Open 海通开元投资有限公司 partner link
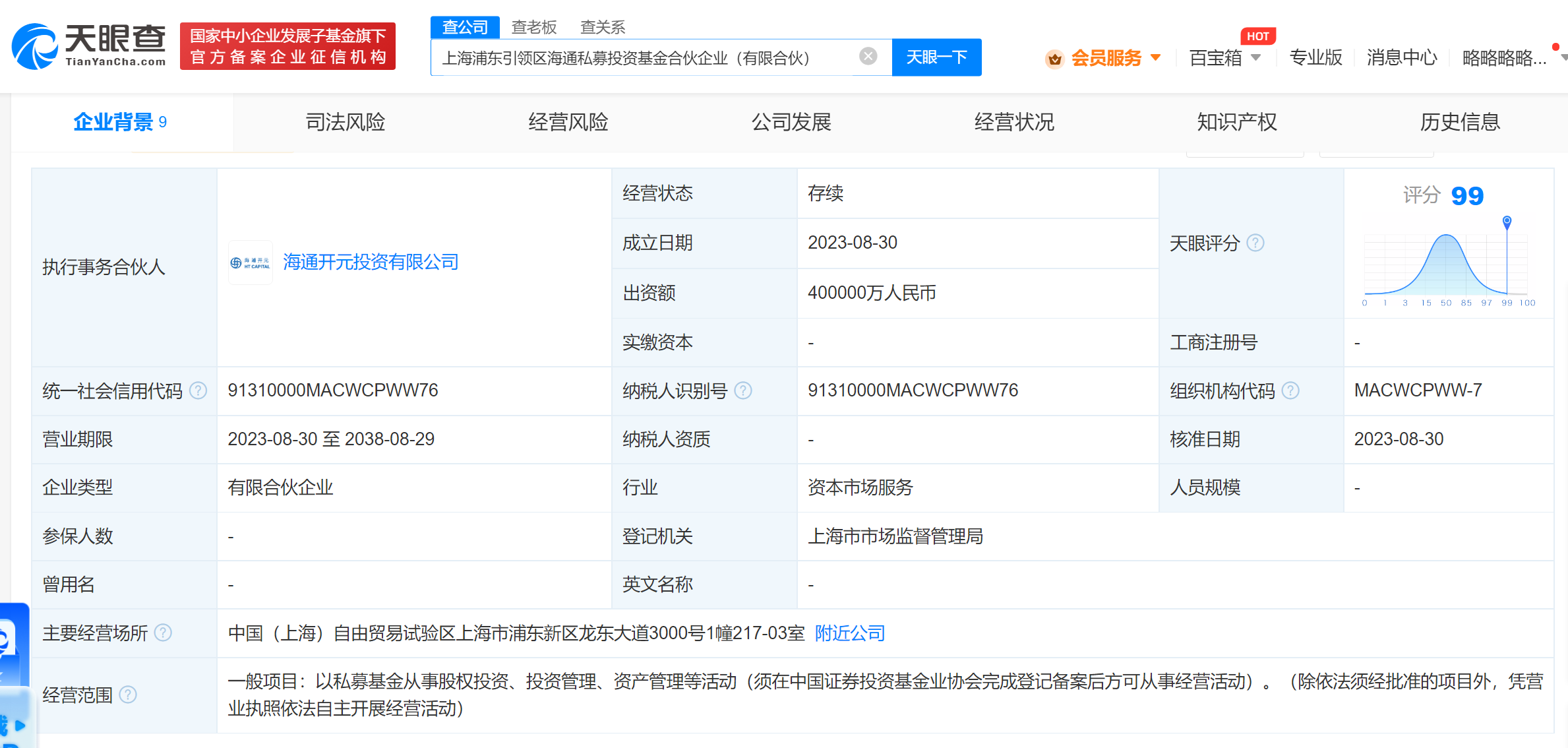This screenshot has width=1568, height=748. tap(371, 262)
